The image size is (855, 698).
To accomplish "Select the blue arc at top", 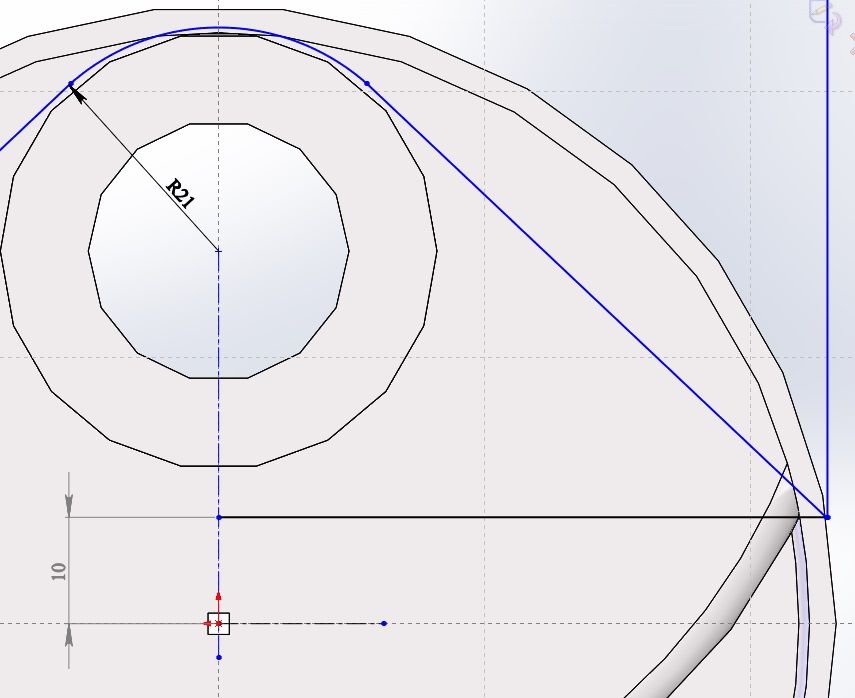I will click(x=218, y=28).
